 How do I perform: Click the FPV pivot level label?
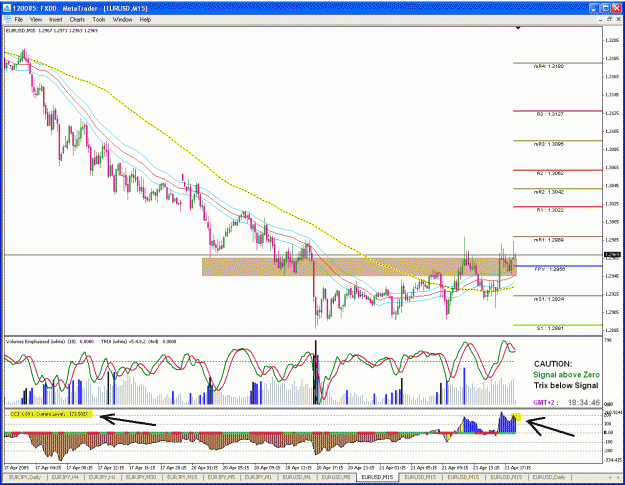pyautogui.click(x=550, y=269)
